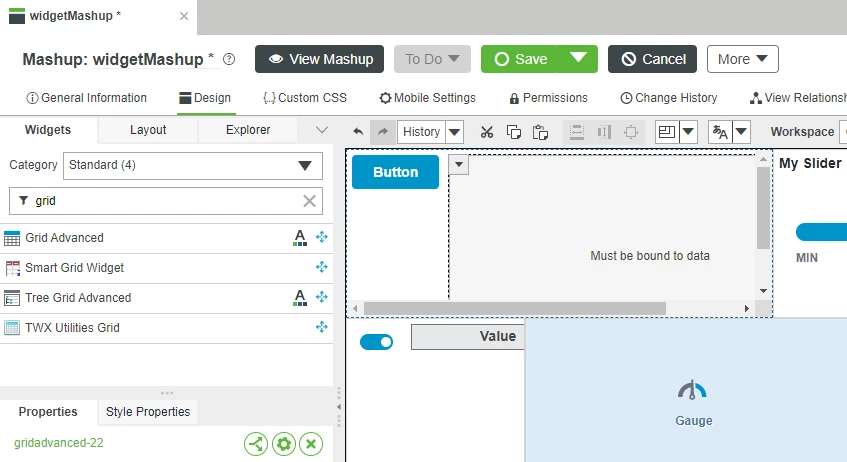Viewport: 847px width, 462px height.
Task: Click the Value field widget
Action: coord(468,337)
